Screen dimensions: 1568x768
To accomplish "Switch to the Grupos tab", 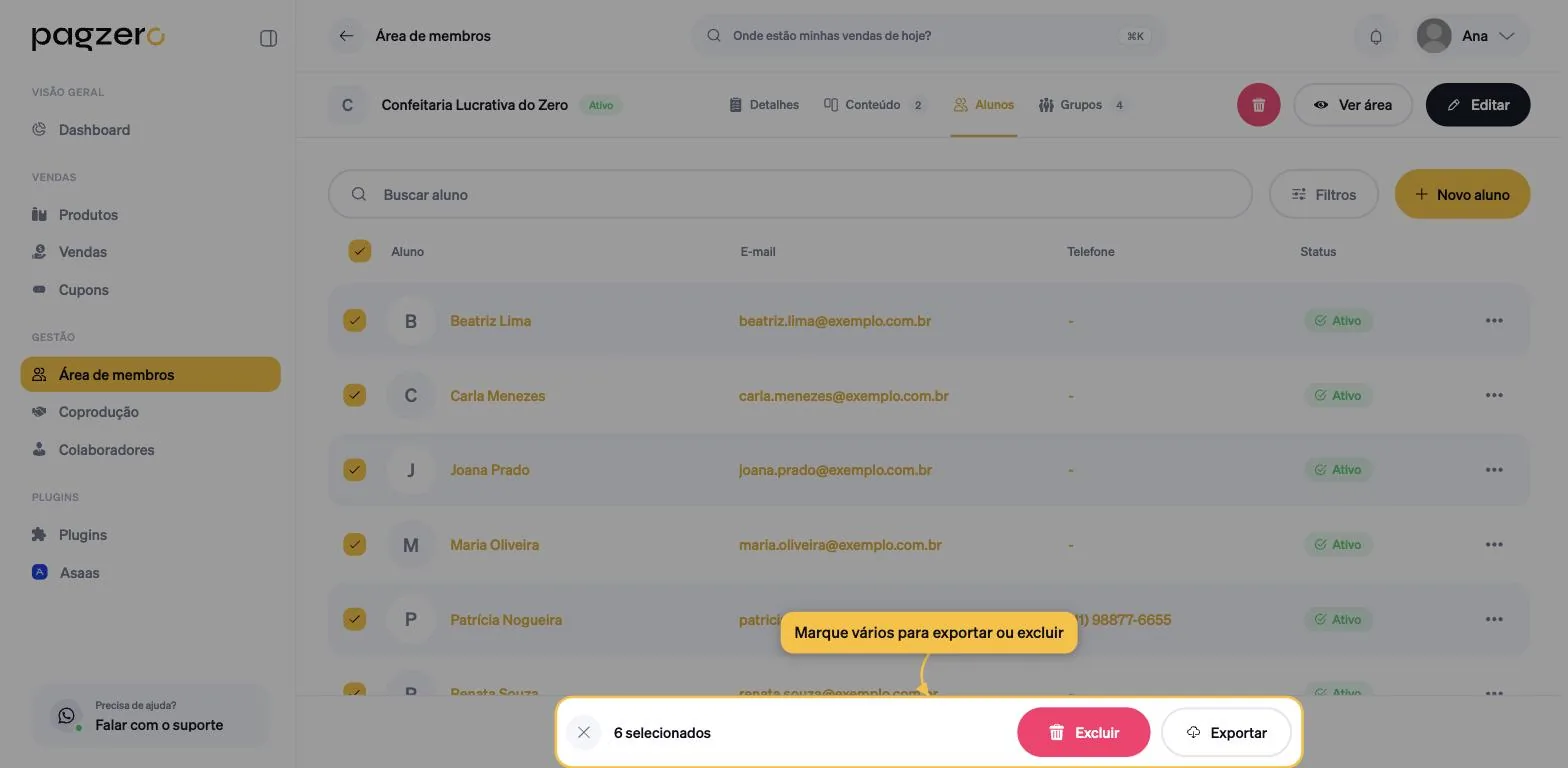I will click(x=1083, y=105).
